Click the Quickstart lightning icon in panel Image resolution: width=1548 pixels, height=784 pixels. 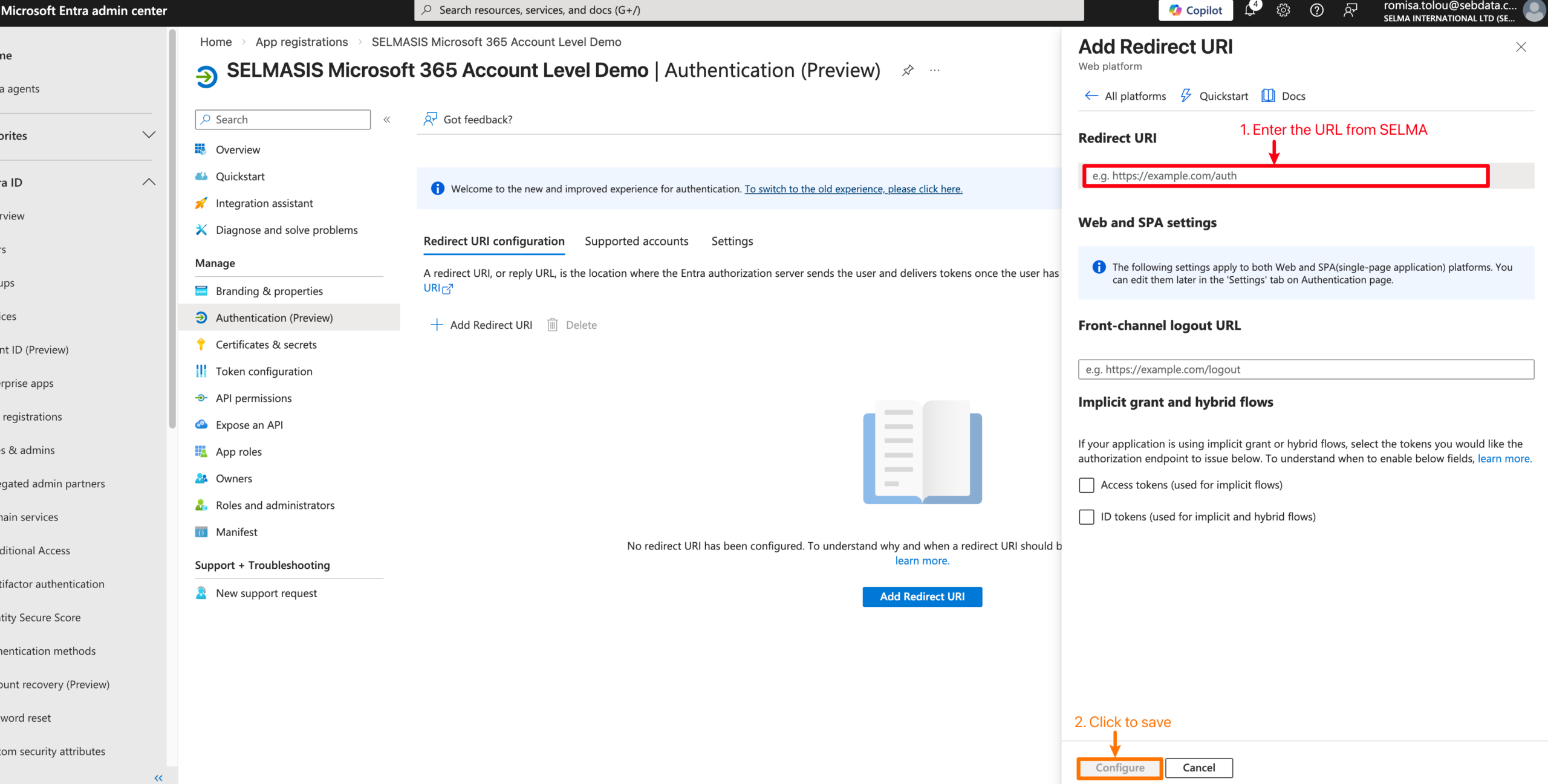pos(1186,96)
